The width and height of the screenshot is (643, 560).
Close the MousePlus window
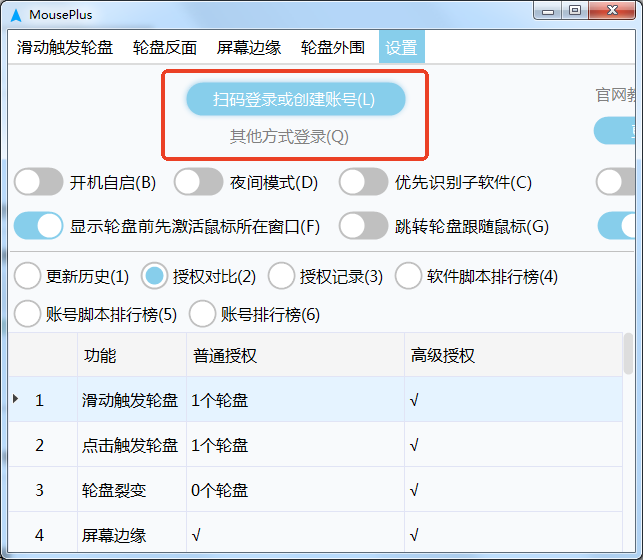point(612,11)
